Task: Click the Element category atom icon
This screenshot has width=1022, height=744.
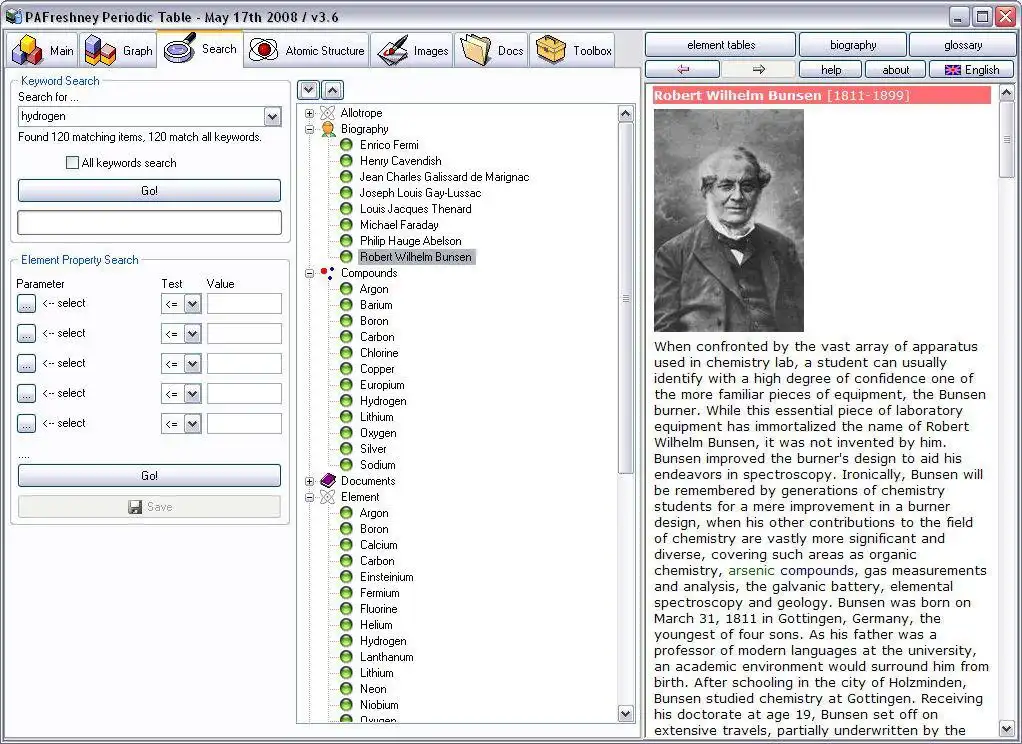Action: click(327, 497)
